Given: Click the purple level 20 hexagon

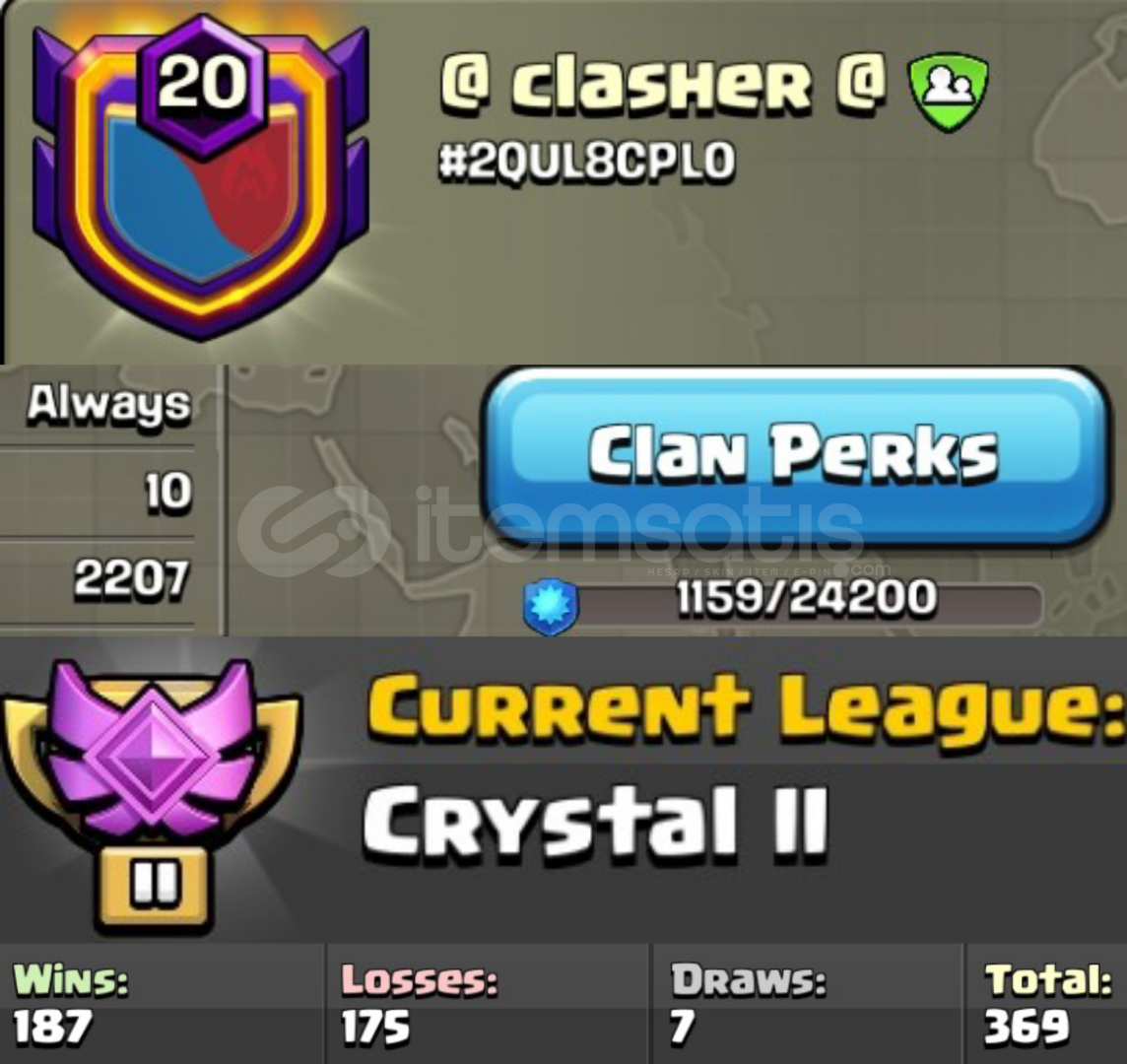Looking at the screenshot, I should 203,83.
